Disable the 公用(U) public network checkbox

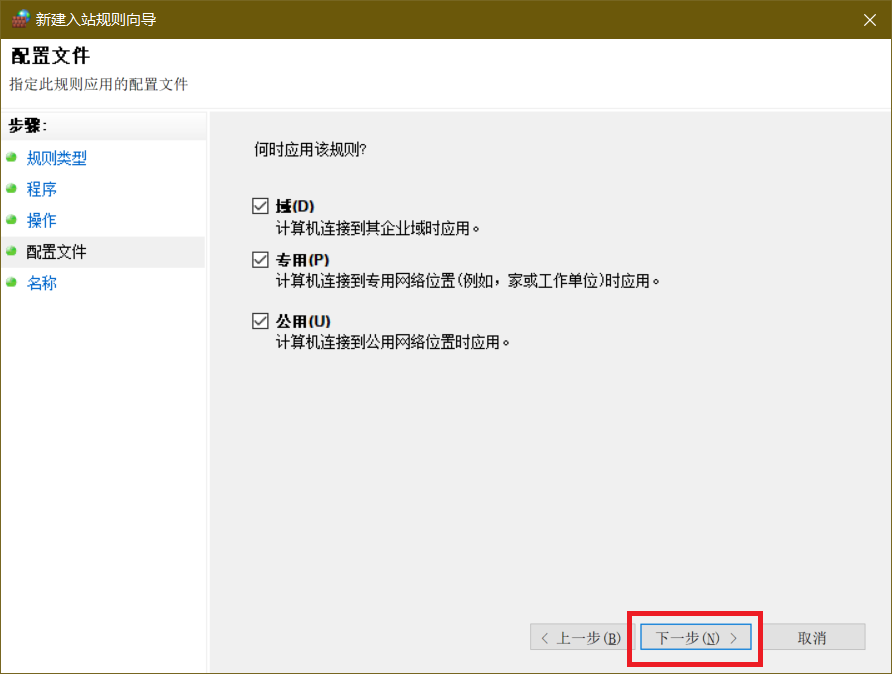click(x=261, y=321)
